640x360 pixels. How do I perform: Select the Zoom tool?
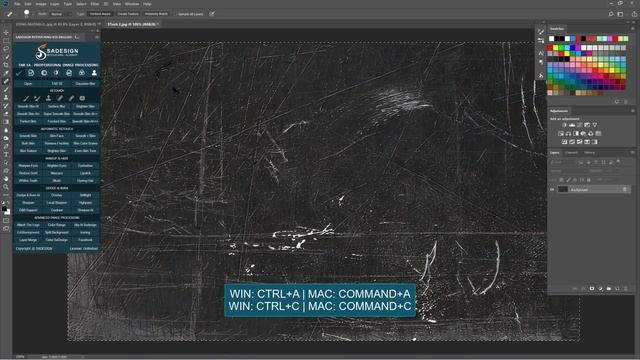tap(6, 187)
